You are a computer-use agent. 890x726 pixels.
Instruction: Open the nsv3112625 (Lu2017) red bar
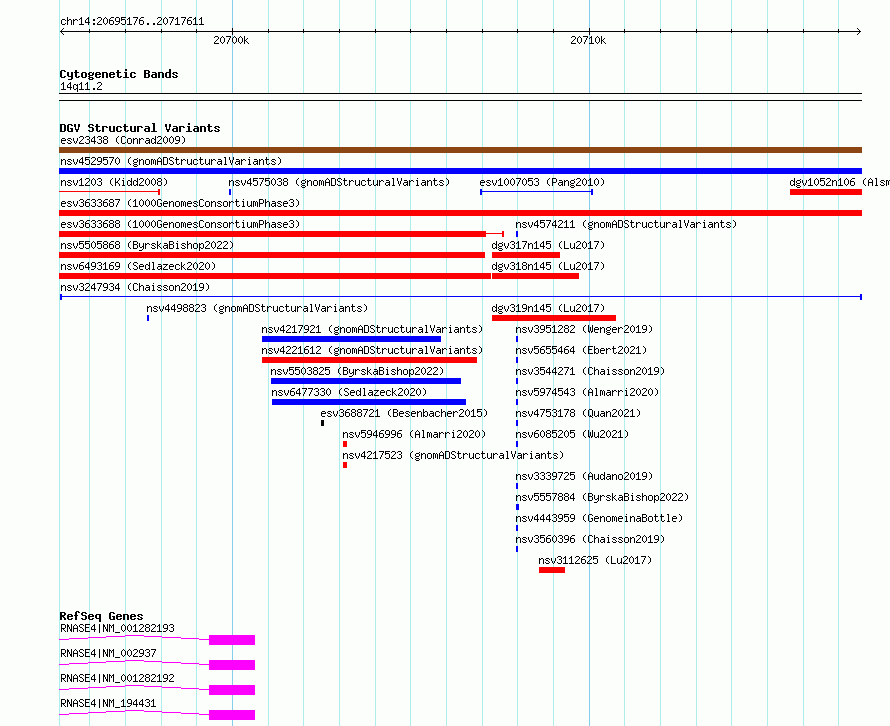tap(552, 570)
